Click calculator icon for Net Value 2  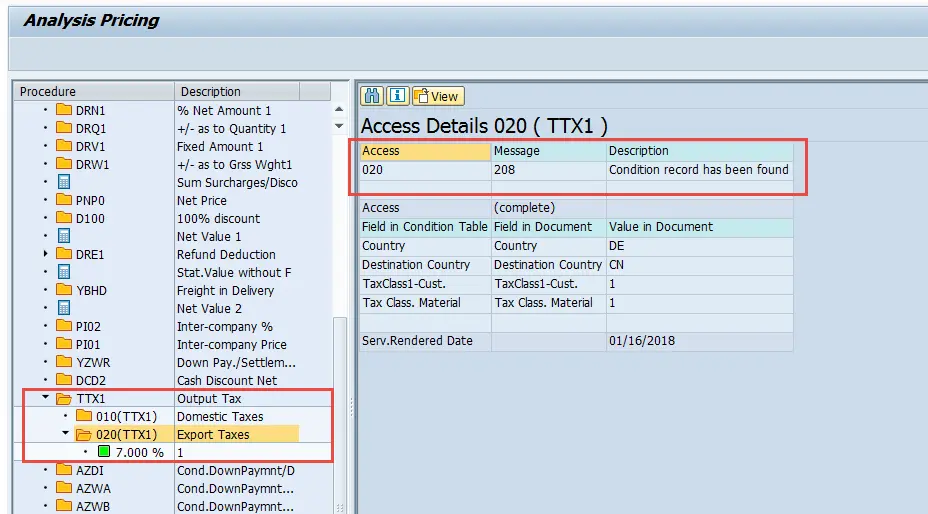point(64,308)
